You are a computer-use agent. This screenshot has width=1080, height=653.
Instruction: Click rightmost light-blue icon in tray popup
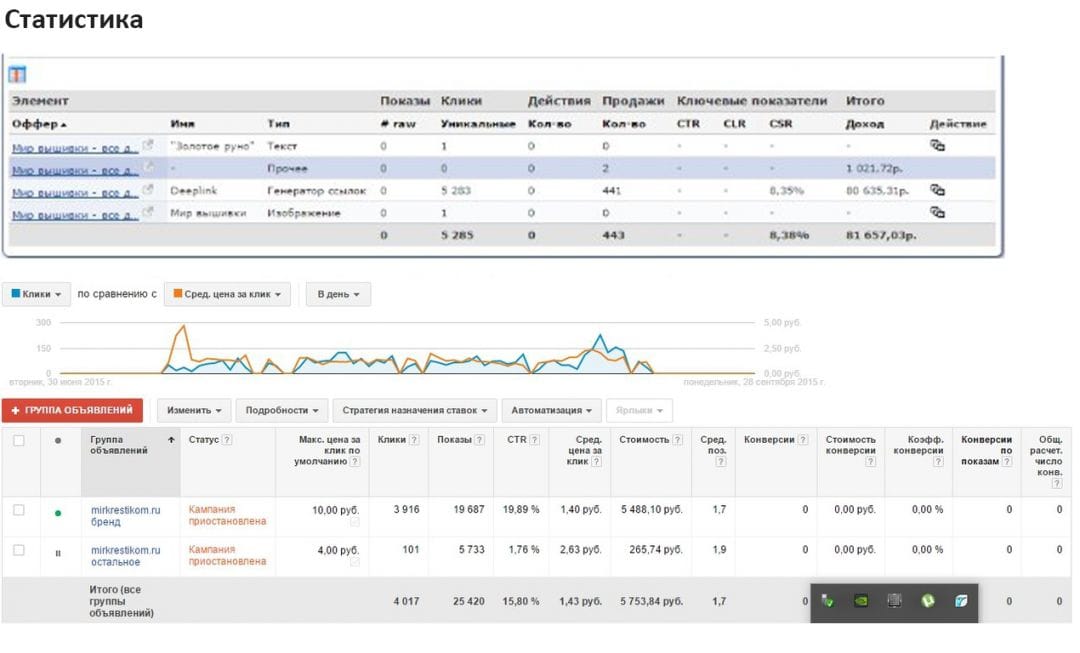[961, 601]
